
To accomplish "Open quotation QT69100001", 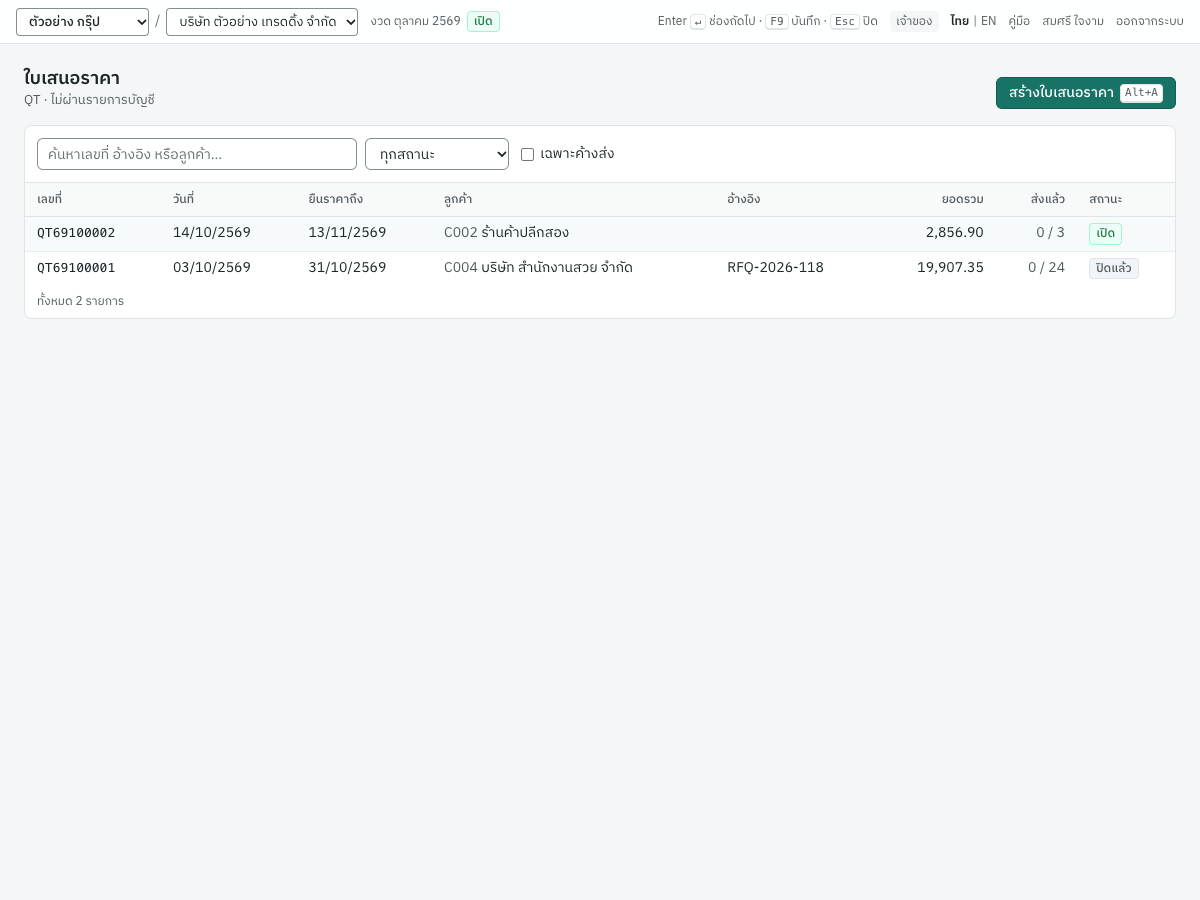I will (76, 268).
